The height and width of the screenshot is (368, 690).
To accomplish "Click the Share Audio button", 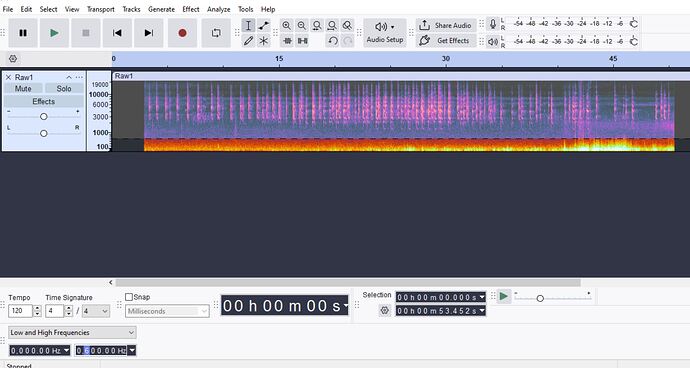I will pos(446,26).
